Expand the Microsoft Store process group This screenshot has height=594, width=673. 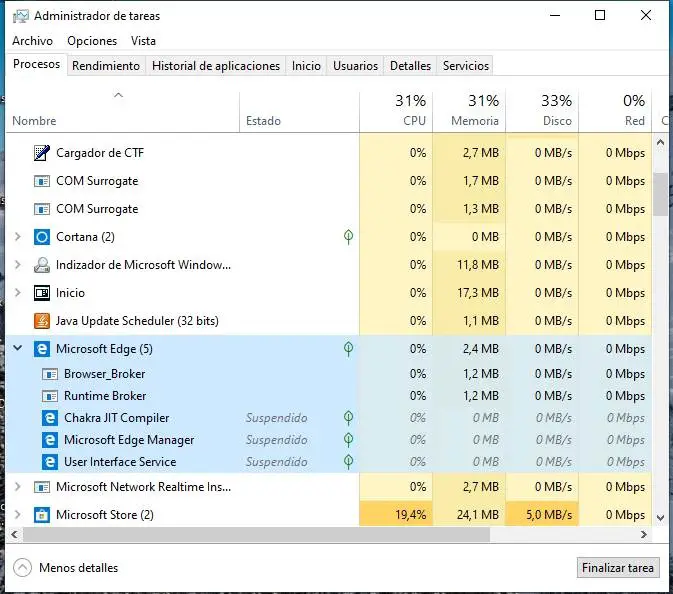[x=17, y=515]
